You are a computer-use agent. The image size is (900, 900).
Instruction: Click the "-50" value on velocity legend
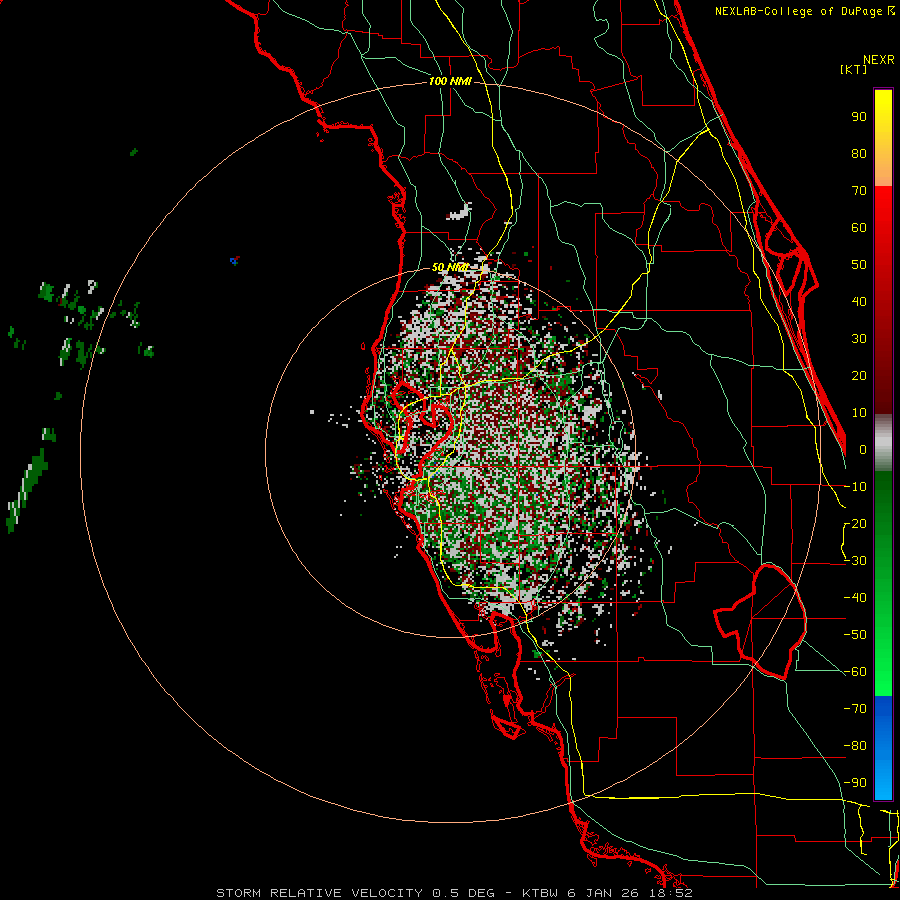point(855,635)
